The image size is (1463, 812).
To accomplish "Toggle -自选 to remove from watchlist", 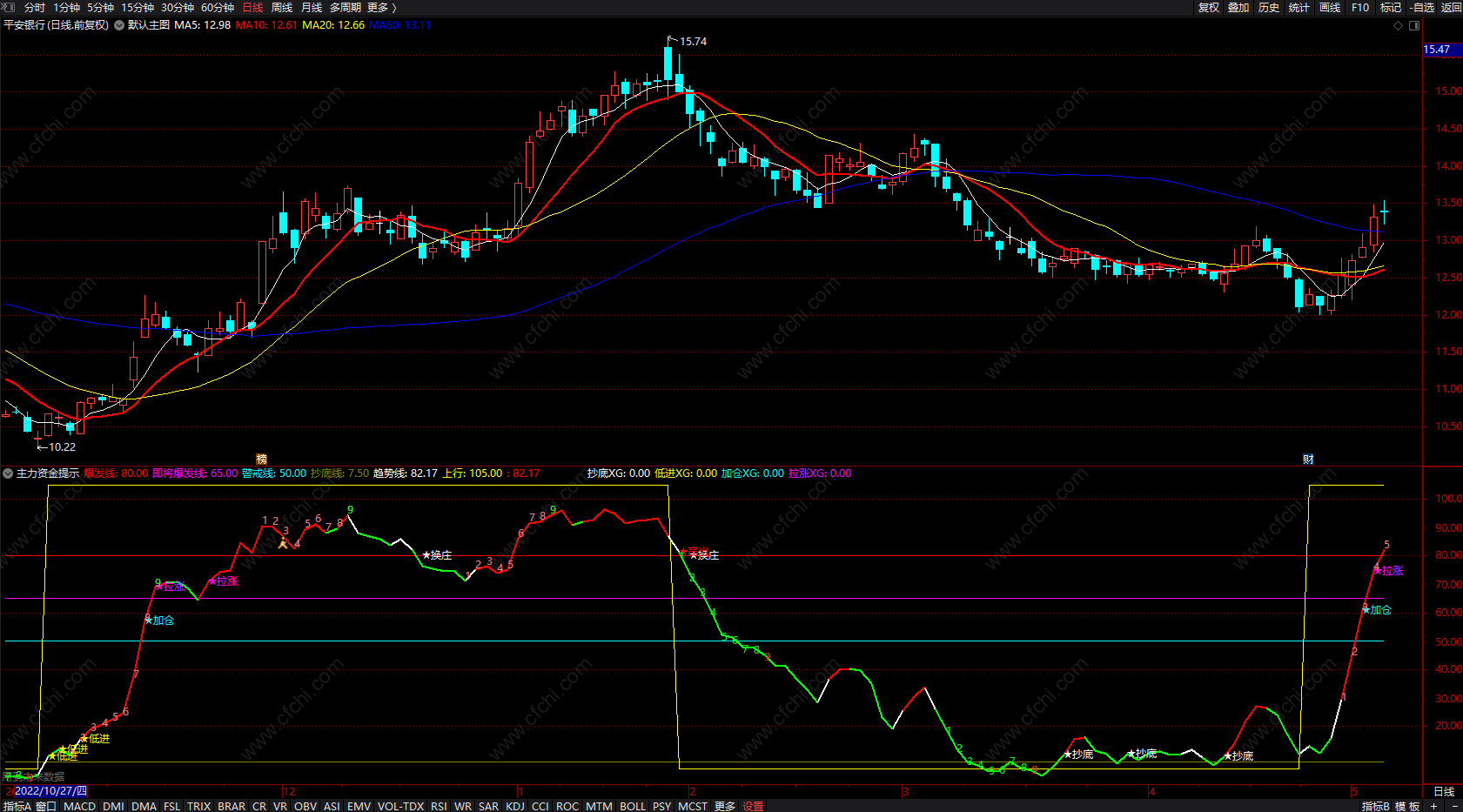I will point(1422,7).
